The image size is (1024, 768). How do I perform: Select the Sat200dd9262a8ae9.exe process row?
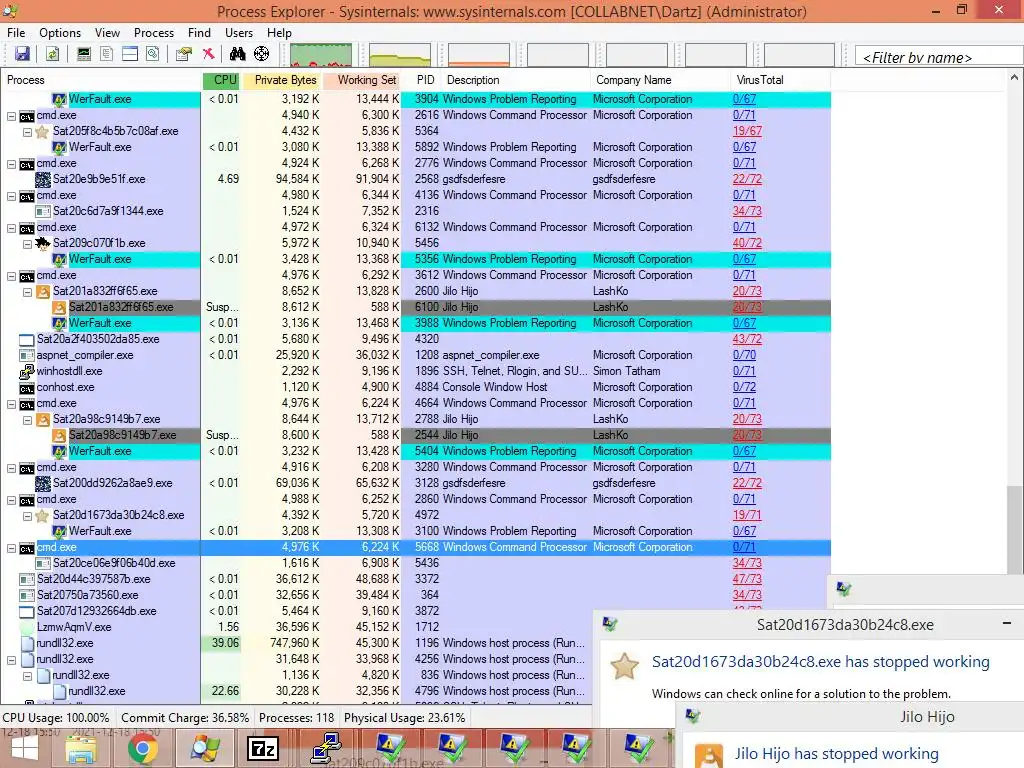tap(417, 483)
